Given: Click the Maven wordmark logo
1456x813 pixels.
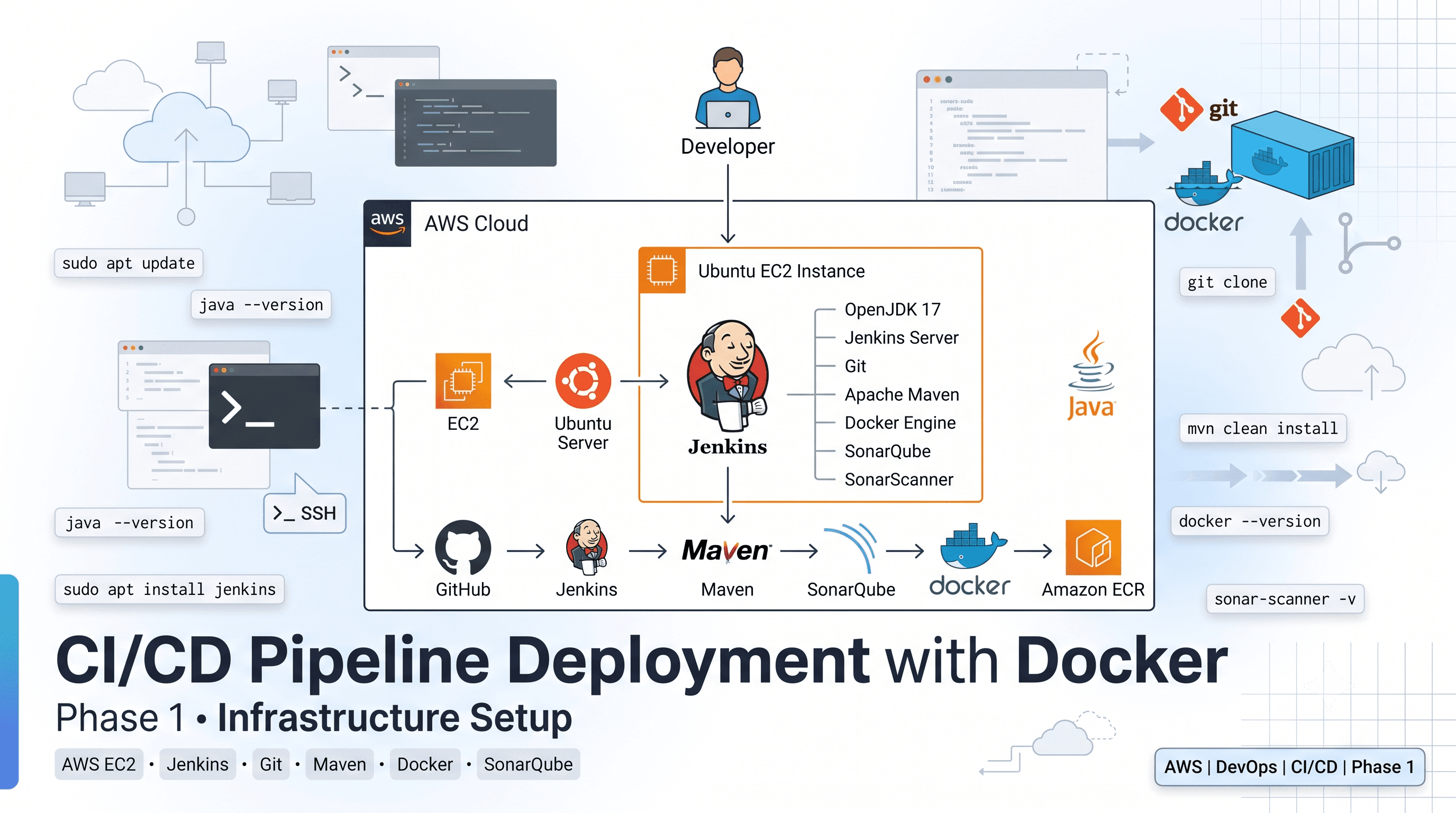Looking at the screenshot, I should coord(727,550).
